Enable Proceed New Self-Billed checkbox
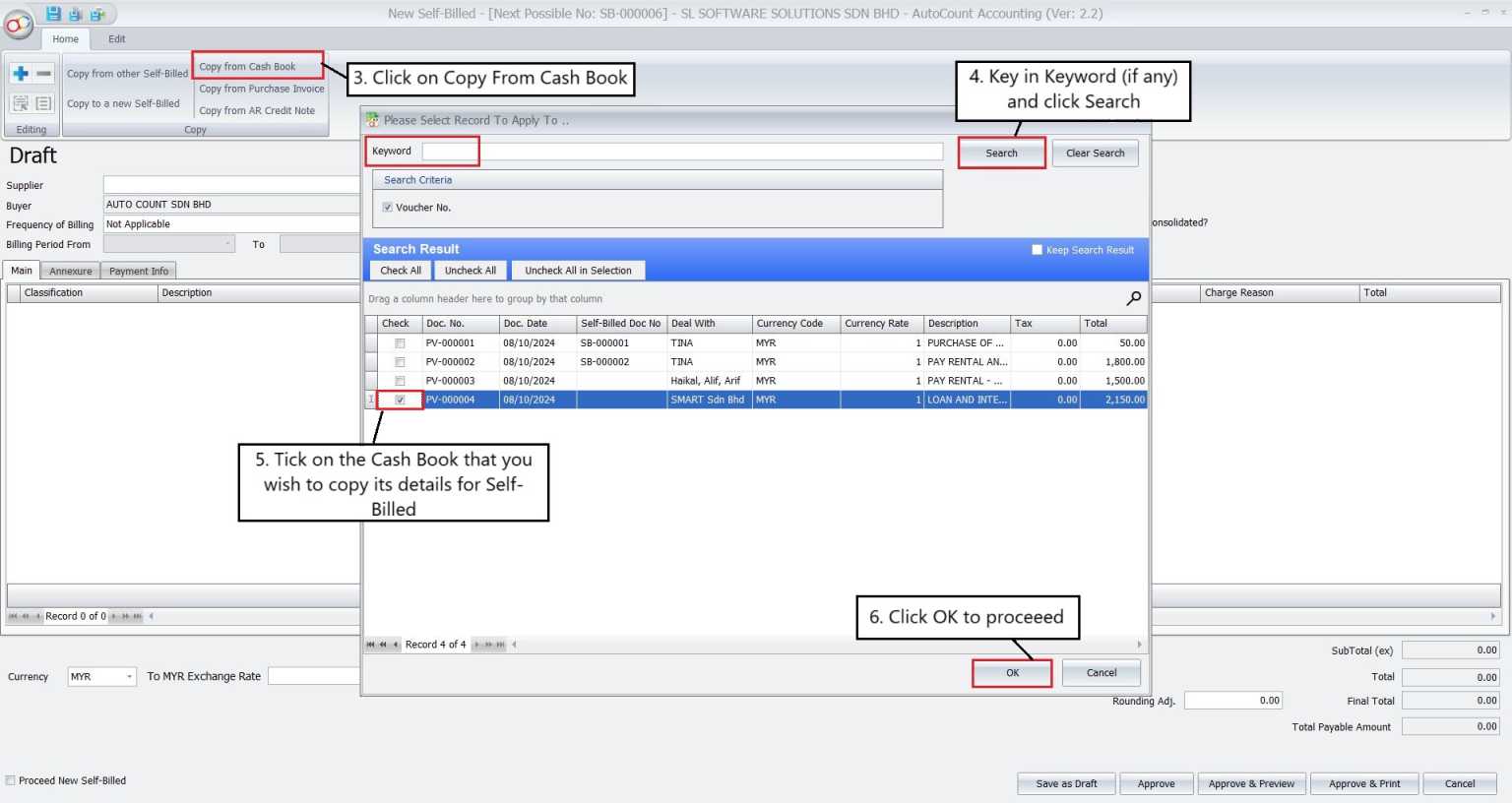The height and width of the screenshot is (803, 1512). (x=11, y=780)
